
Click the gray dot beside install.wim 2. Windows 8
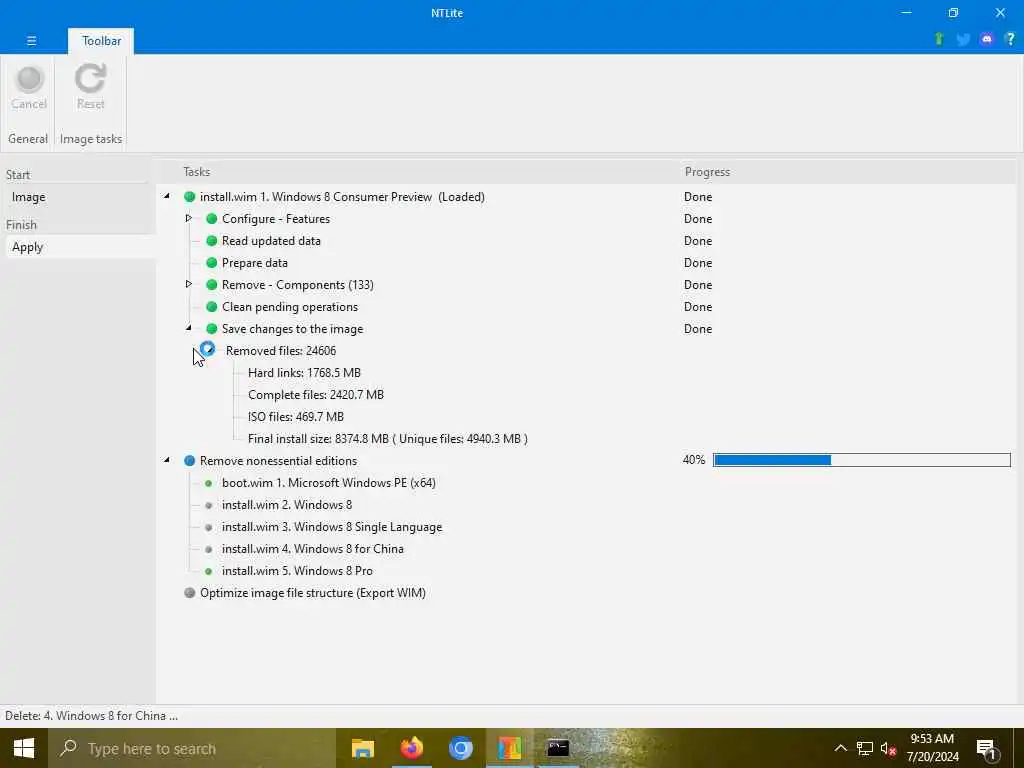[x=208, y=505]
